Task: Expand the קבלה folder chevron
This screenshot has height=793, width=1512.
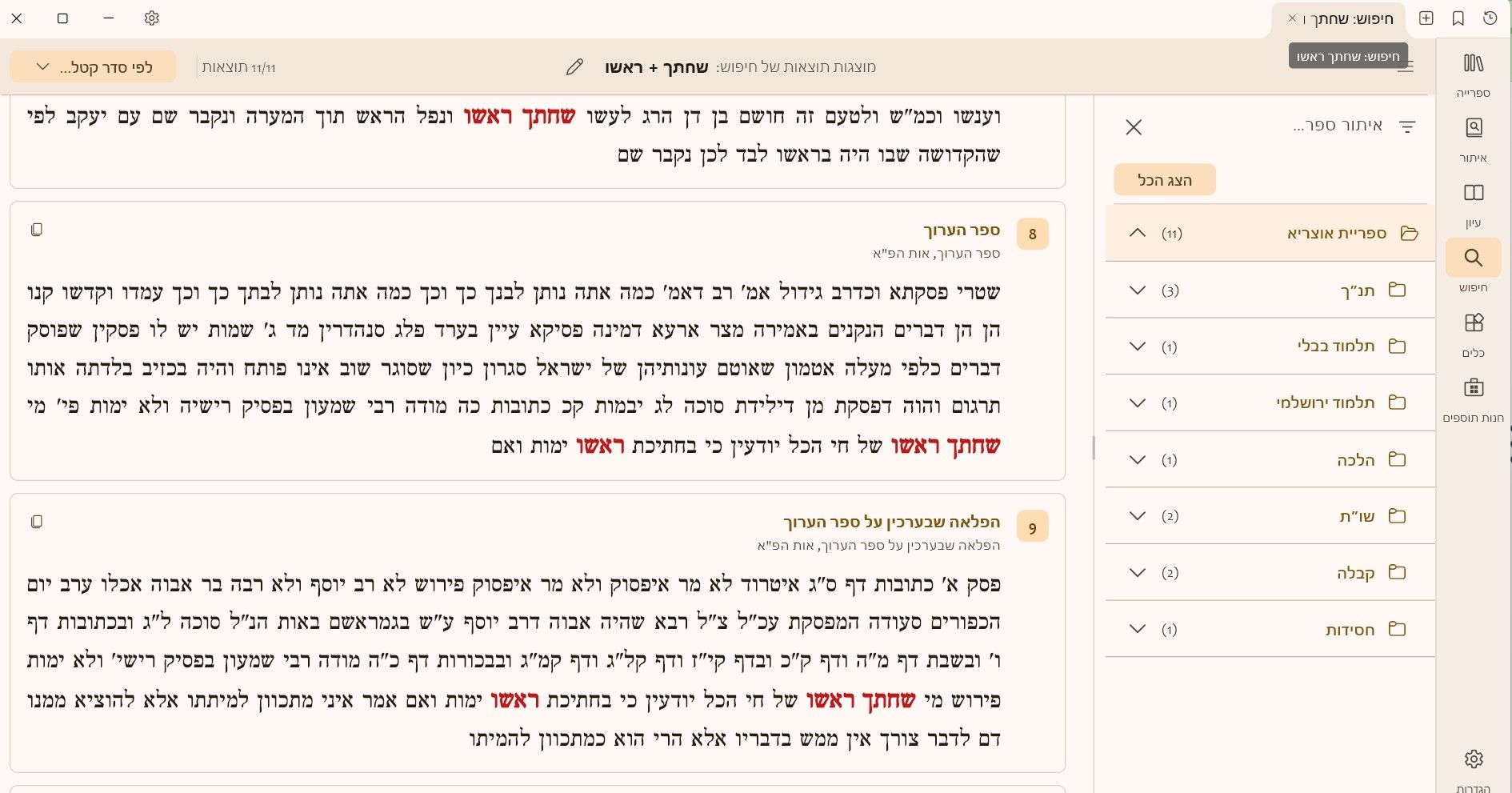Action: [x=1137, y=572]
